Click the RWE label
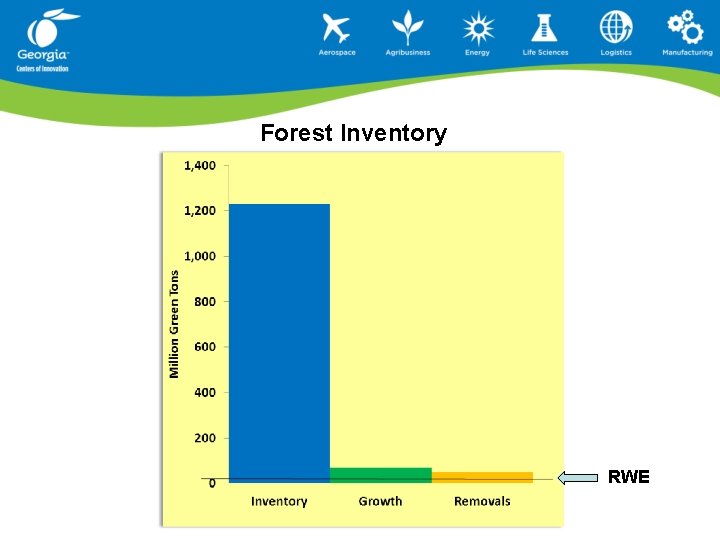The image size is (720, 540). (x=629, y=477)
